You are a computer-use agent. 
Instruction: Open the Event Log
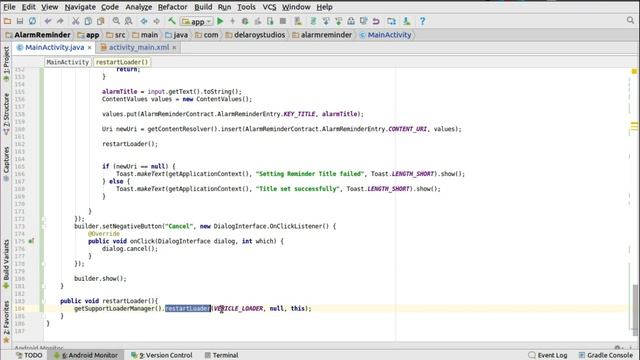548,355
